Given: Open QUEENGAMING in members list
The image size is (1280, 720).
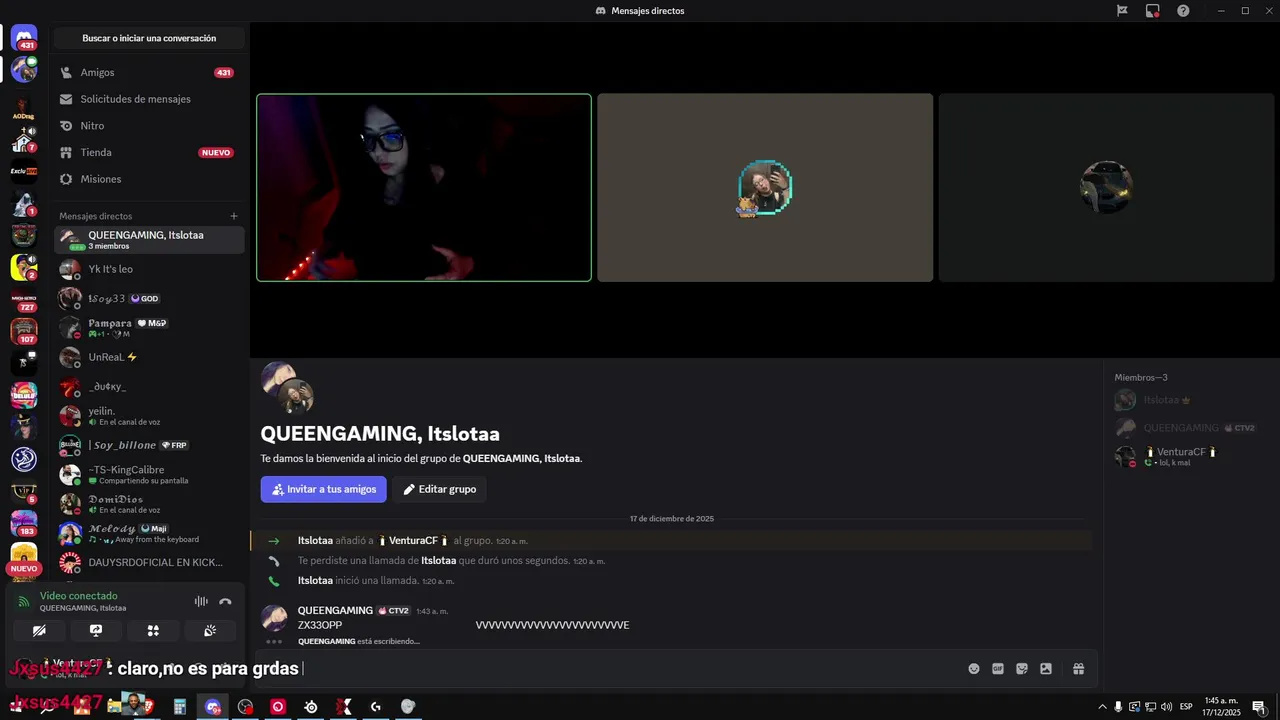Looking at the screenshot, I should pos(1190,428).
